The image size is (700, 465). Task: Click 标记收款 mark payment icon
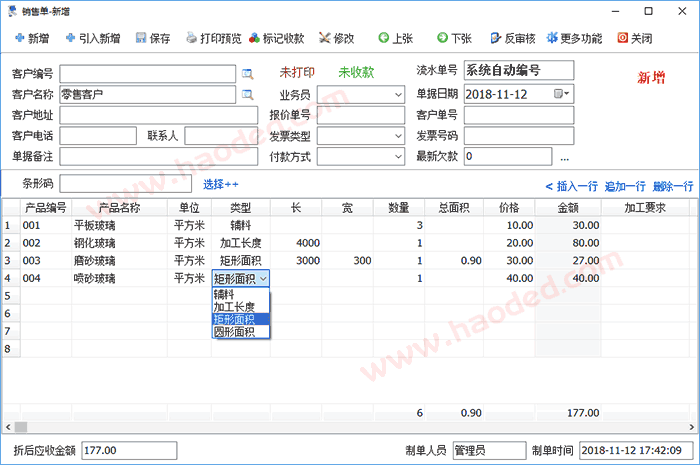pyautogui.click(x=254, y=38)
